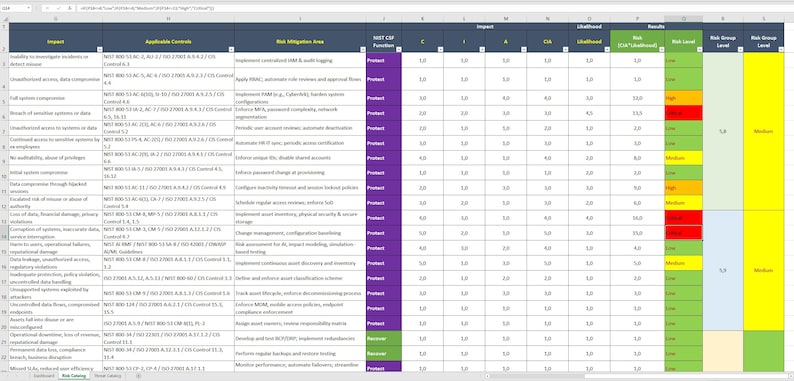Open the Risk Level filter dropdown
Screen dimensions: 794x381
(x=699, y=49)
